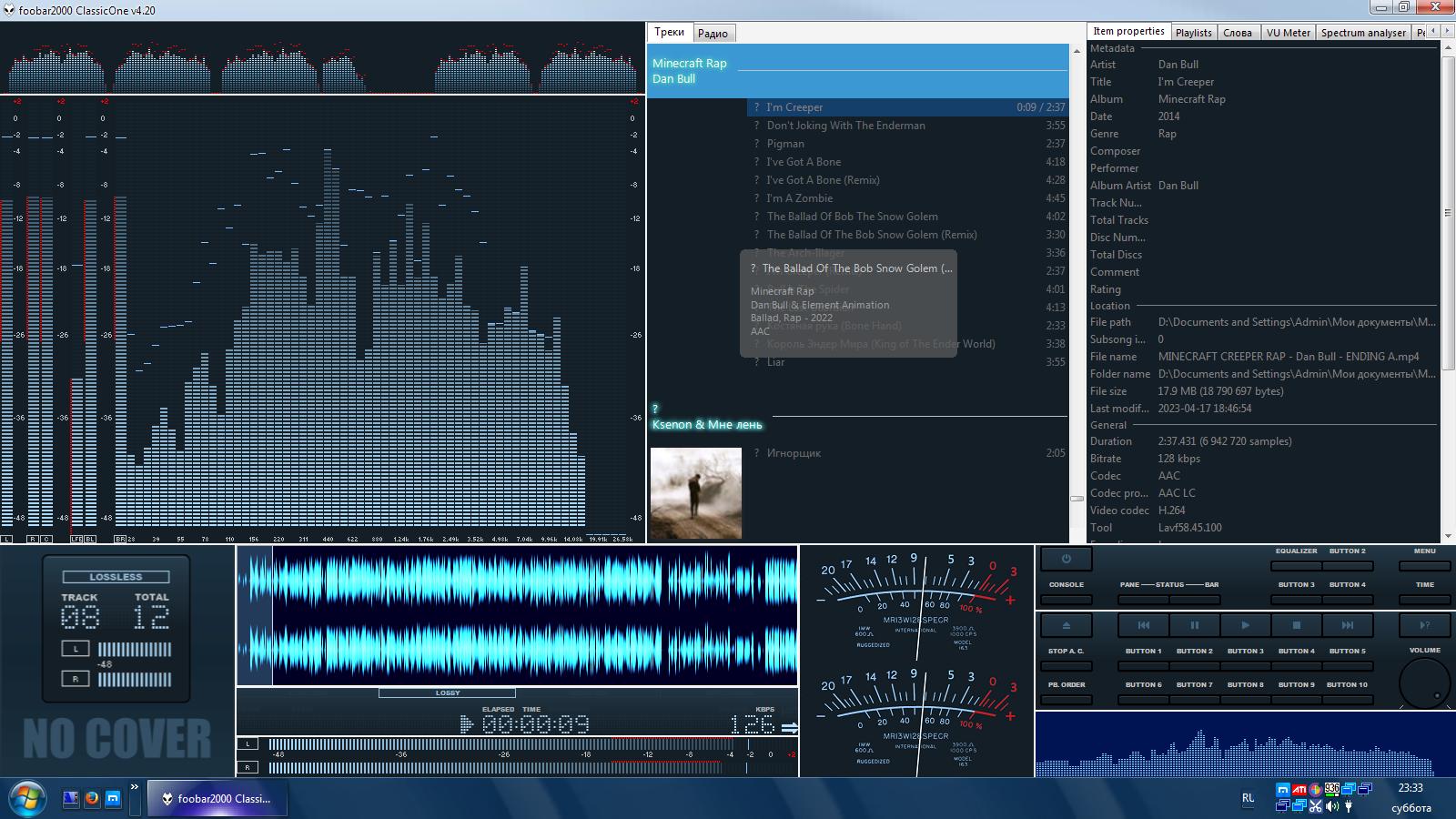This screenshot has width=1456, height=819.
Task: Click the random playback icon button
Action: tap(1424, 625)
